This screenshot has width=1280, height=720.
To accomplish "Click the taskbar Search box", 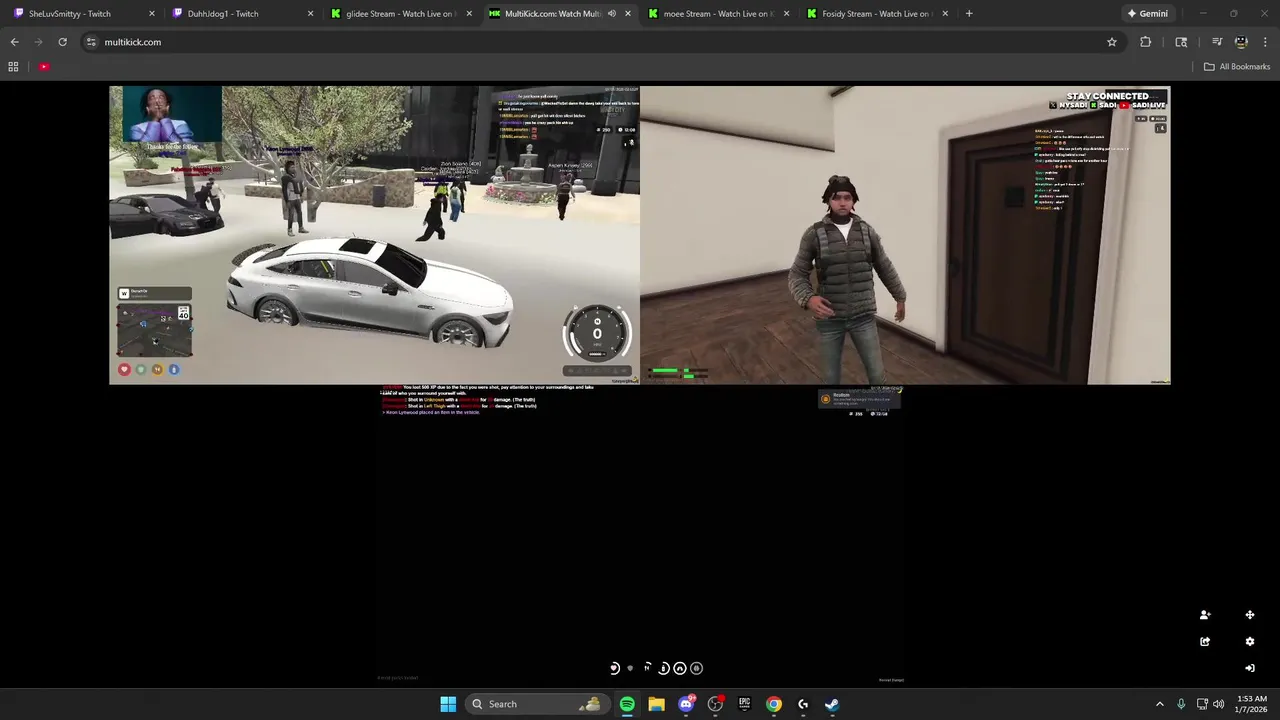I will click(x=536, y=704).
